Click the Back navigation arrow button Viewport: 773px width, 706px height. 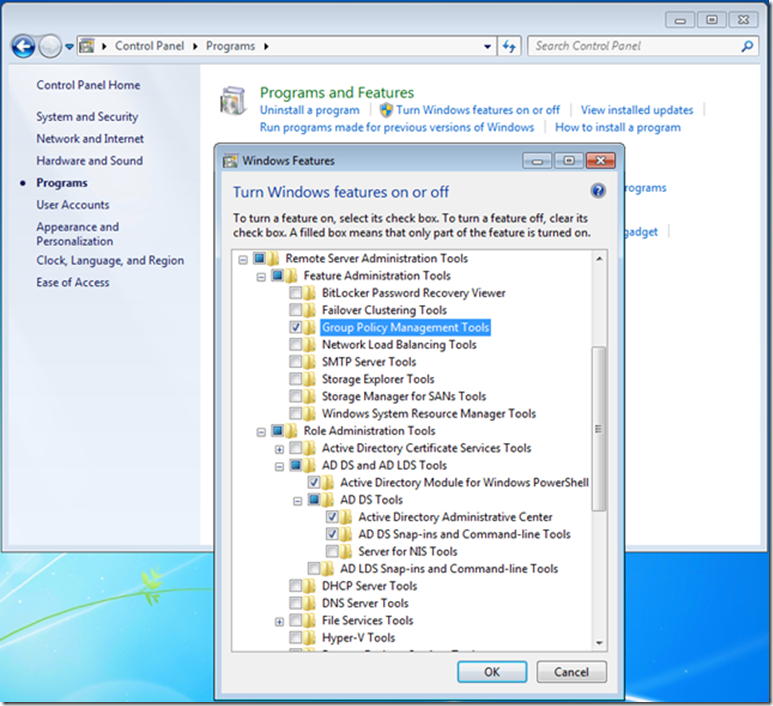click(x=23, y=46)
